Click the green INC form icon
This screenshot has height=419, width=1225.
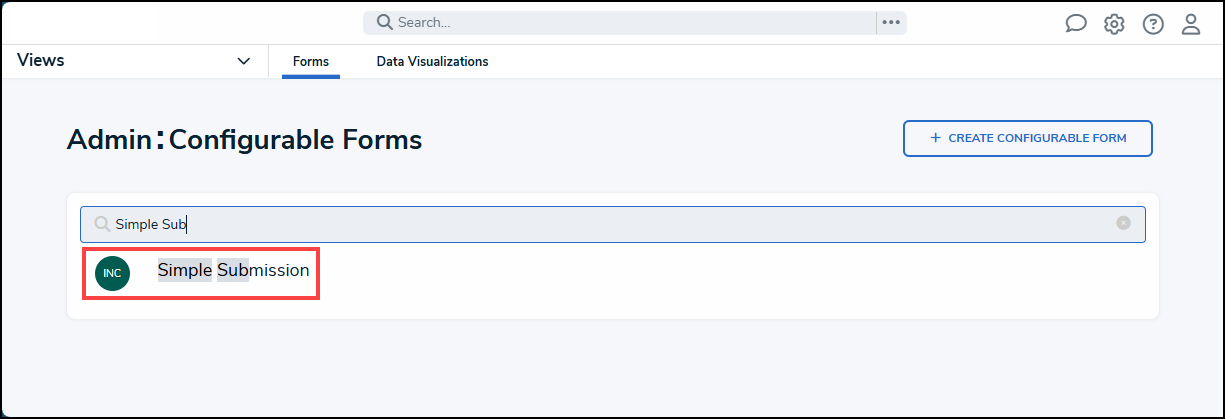click(112, 273)
